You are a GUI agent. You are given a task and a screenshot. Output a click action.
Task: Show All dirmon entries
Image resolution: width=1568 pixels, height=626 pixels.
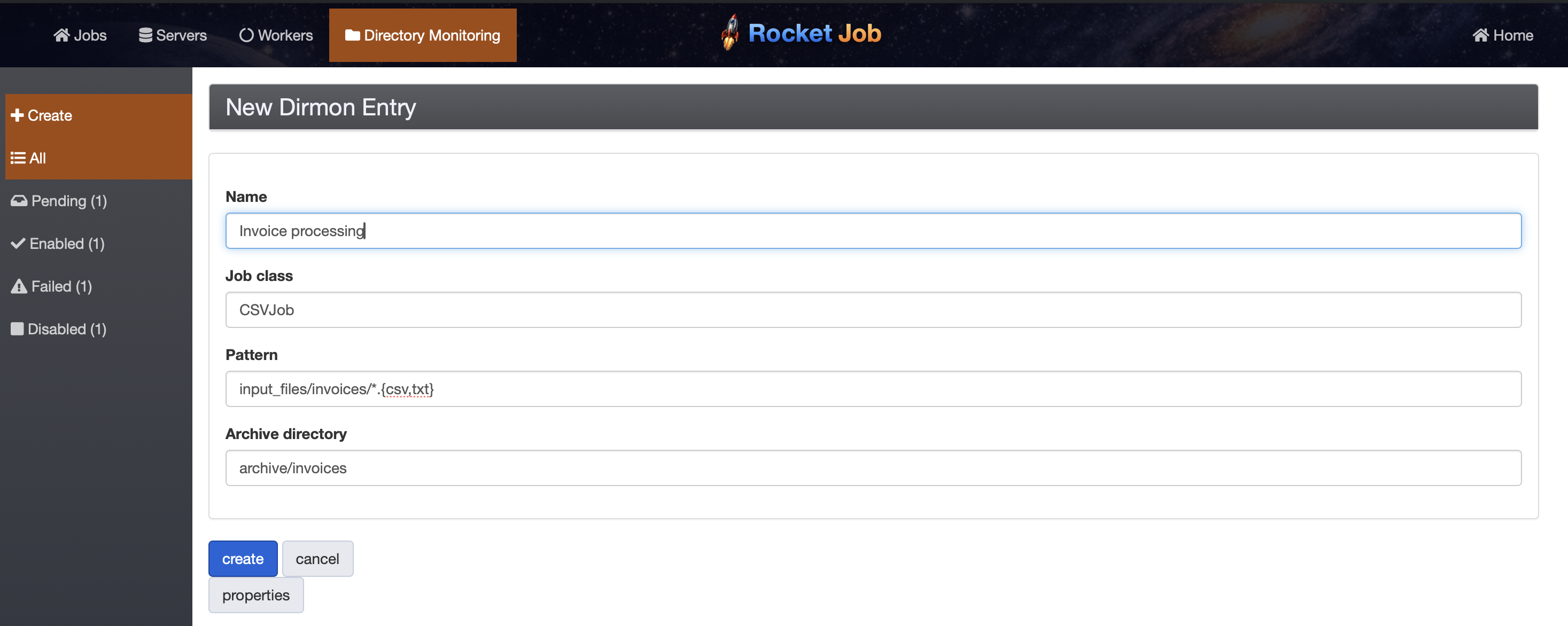pyautogui.click(x=99, y=158)
